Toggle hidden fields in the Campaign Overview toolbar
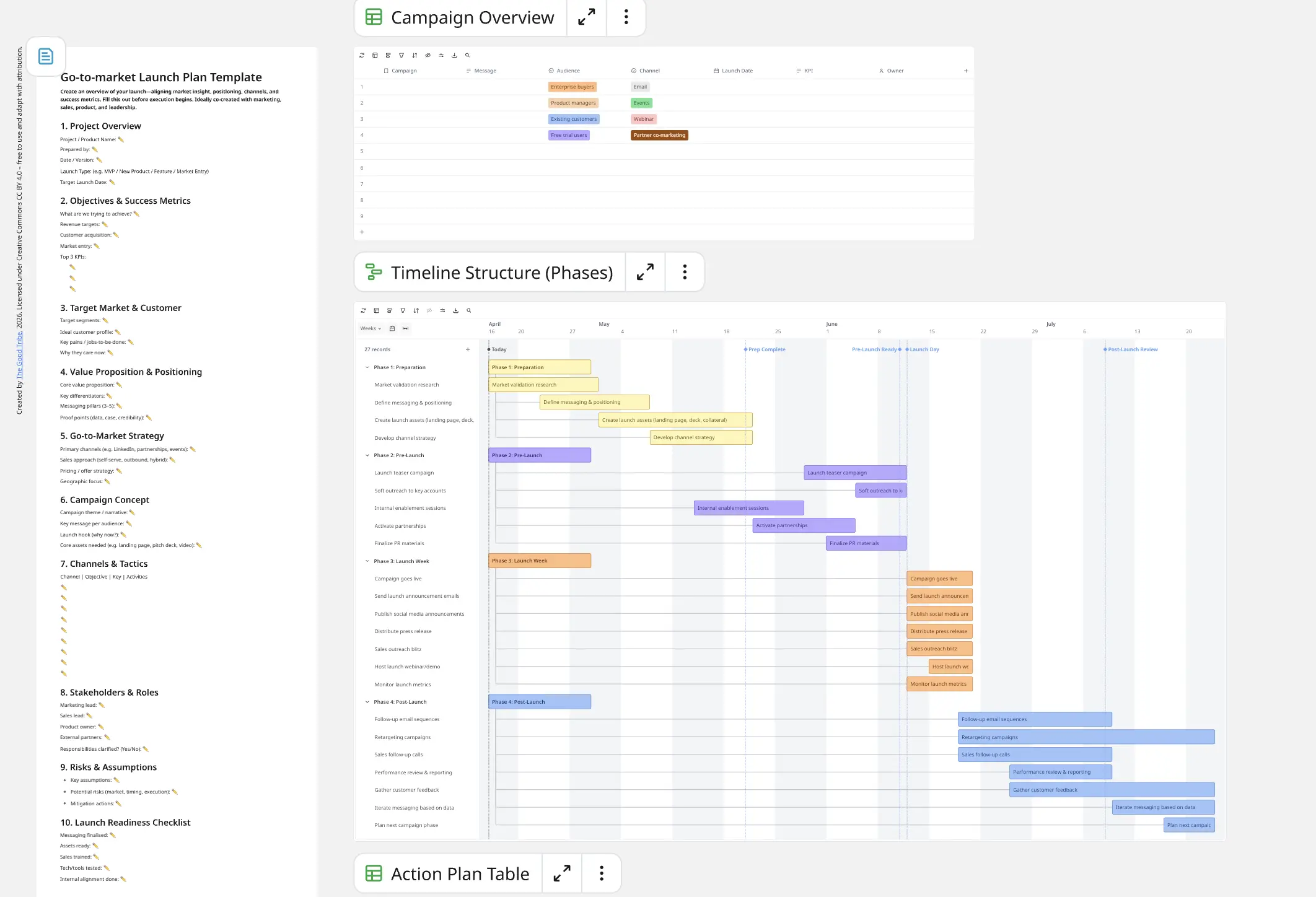Viewport: 1316px width, 897px height. pyautogui.click(x=428, y=55)
